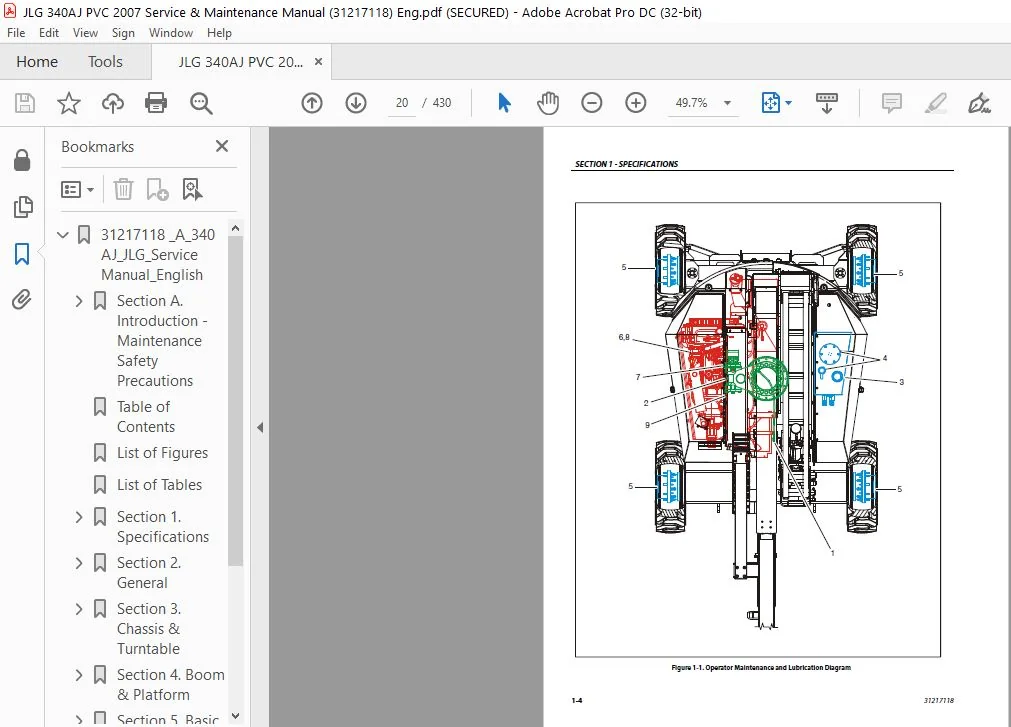This screenshot has width=1011, height=727.
Task: Open the Page Thumbnails sidebar icon
Action: tap(22, 207)
